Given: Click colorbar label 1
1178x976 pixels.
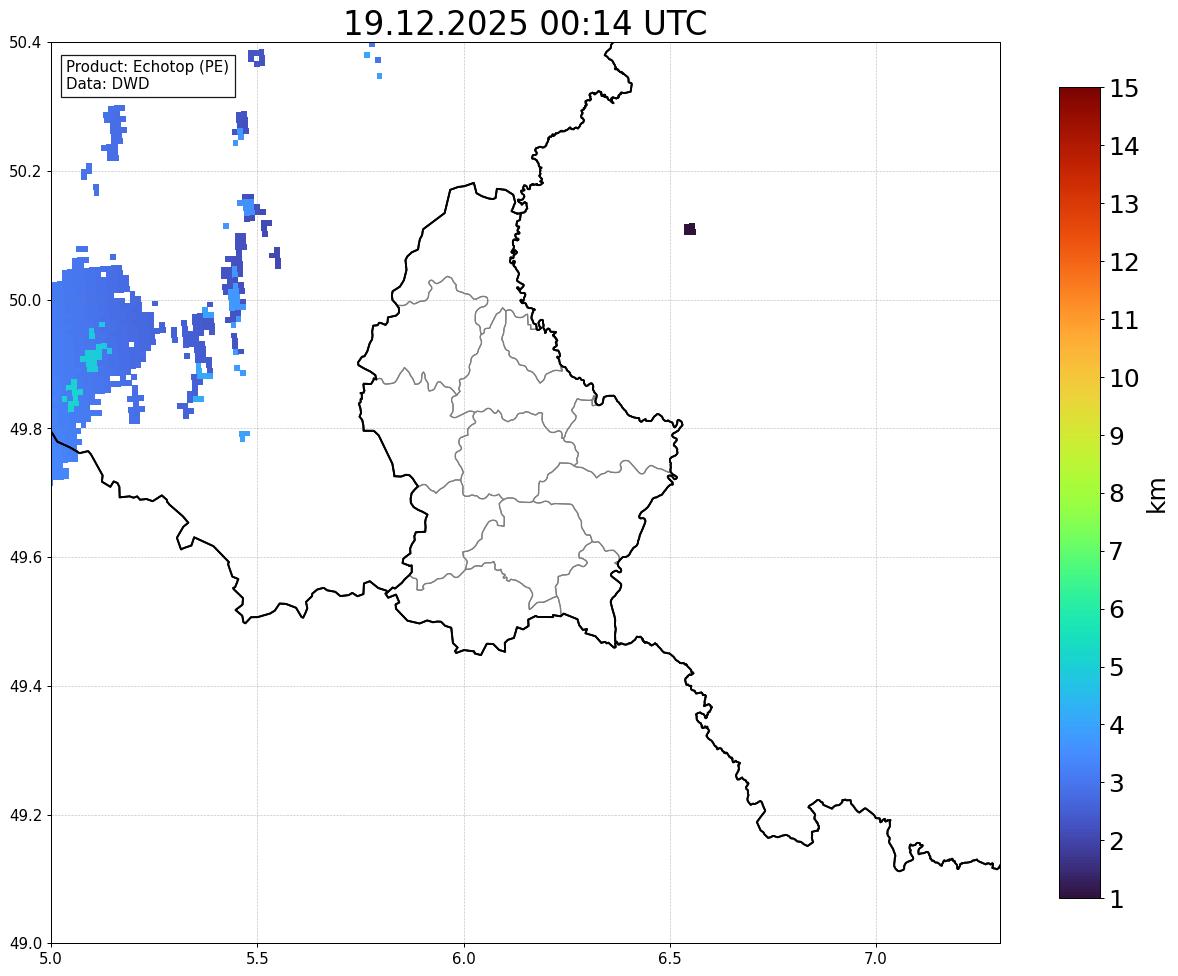Looking at the screenshot, I should (1117, 899).
